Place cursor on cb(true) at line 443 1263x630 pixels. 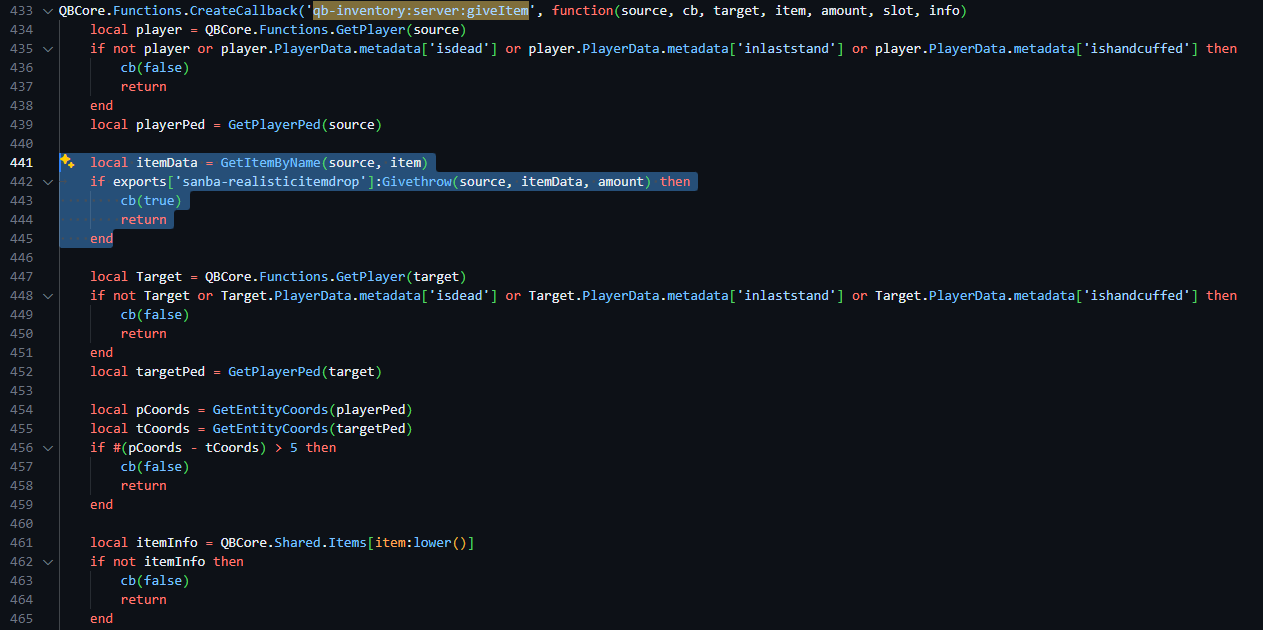[151, 201]
